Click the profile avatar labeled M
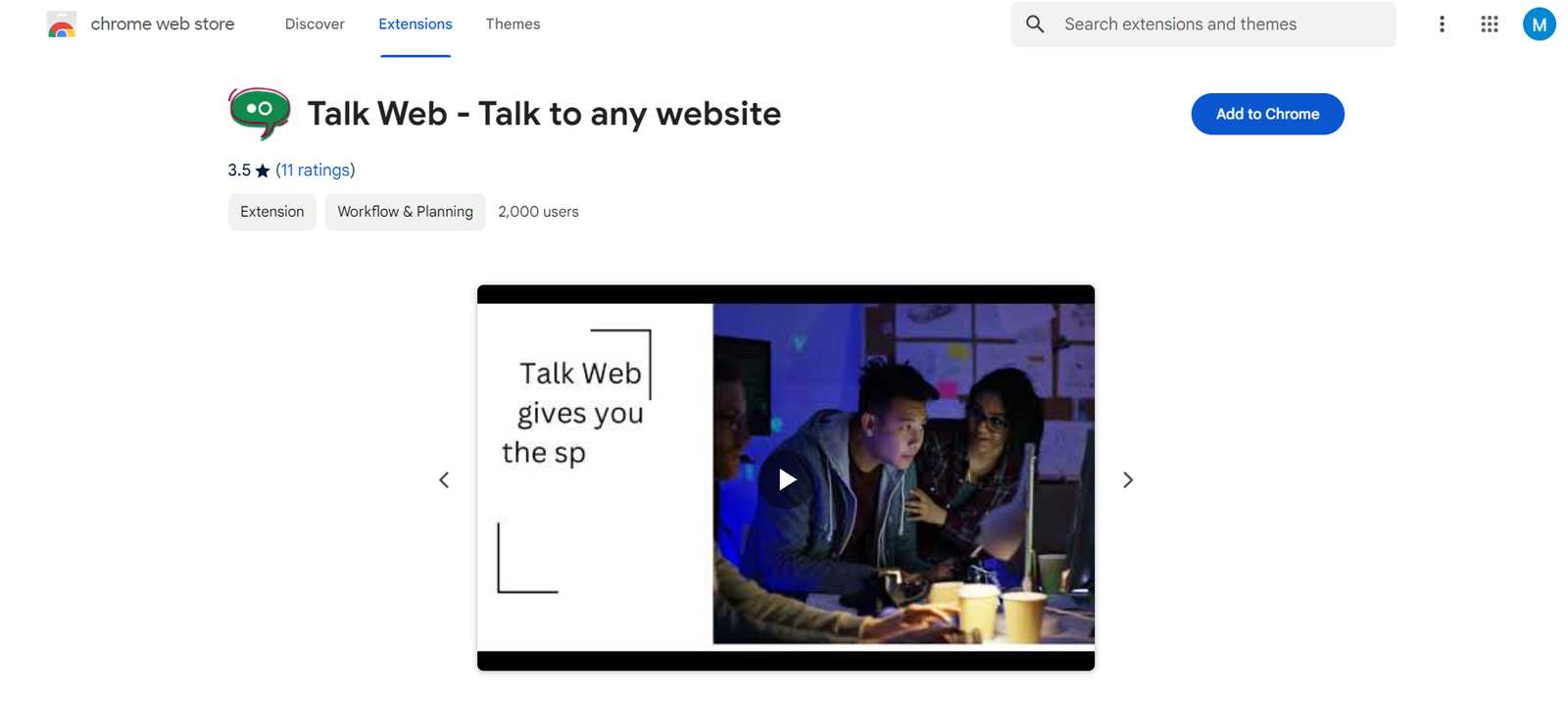 pyautogui.click(x=1539, y=25)
